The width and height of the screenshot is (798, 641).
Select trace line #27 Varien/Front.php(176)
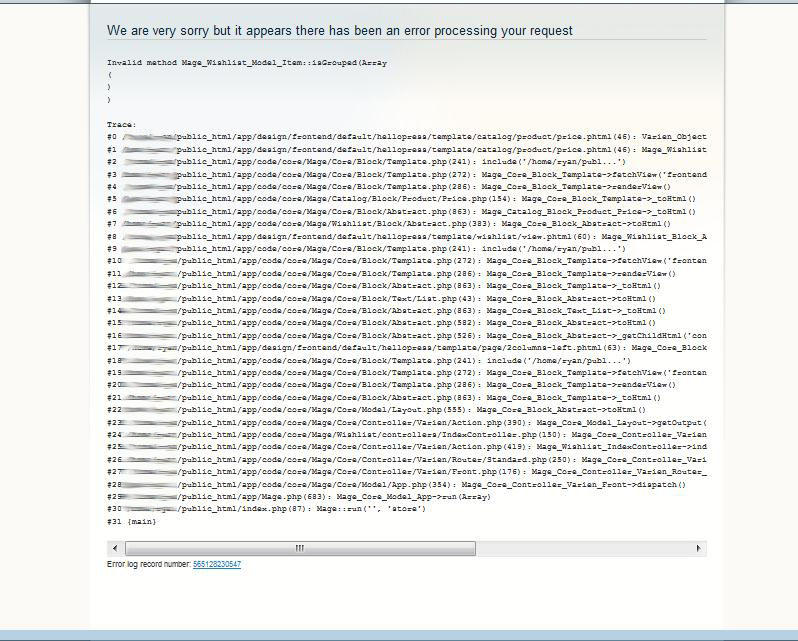407,472
